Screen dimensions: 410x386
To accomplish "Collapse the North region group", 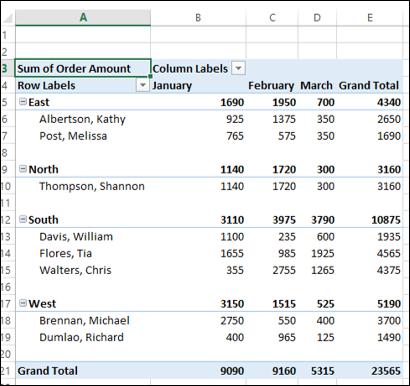I will pyautogui.click(x=22, y=169).
